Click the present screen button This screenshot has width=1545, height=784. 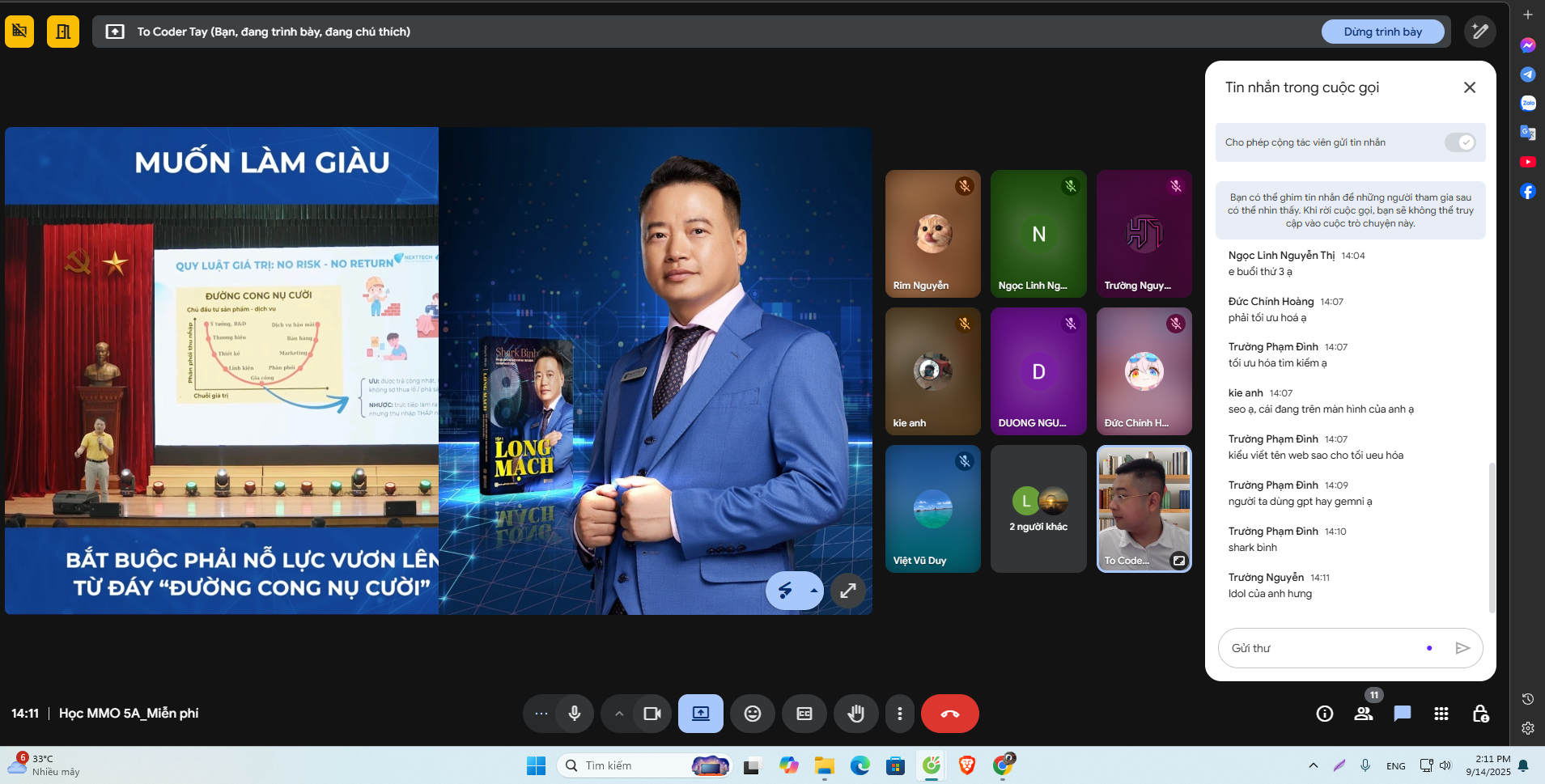pos(701,714)
